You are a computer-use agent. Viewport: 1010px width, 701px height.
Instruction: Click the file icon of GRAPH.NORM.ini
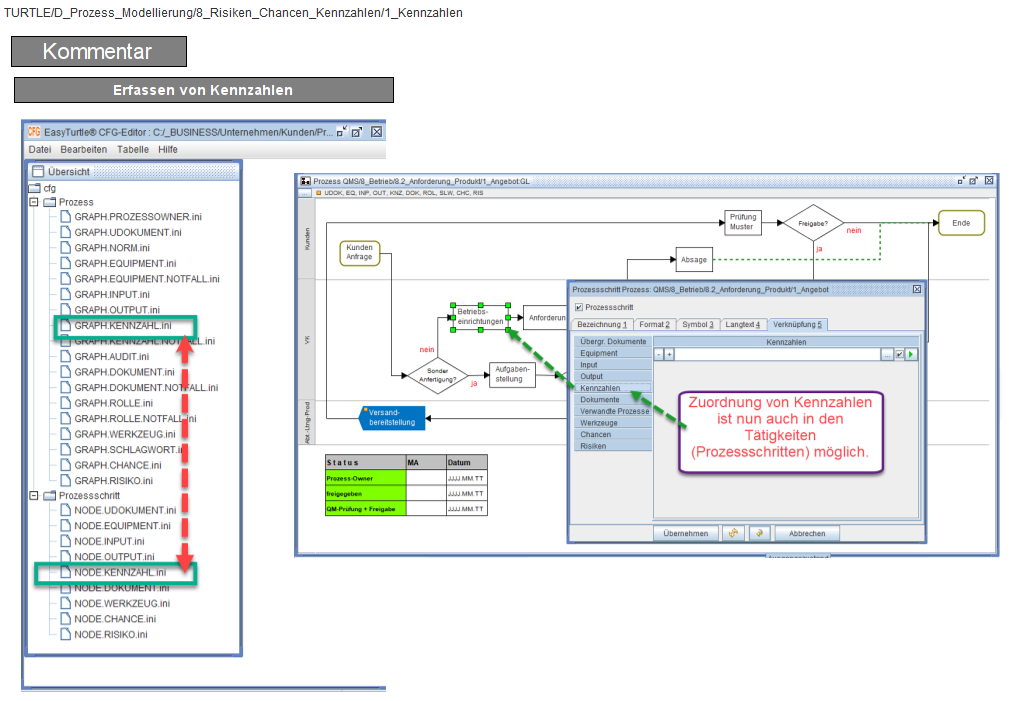(x=65, y=247)
